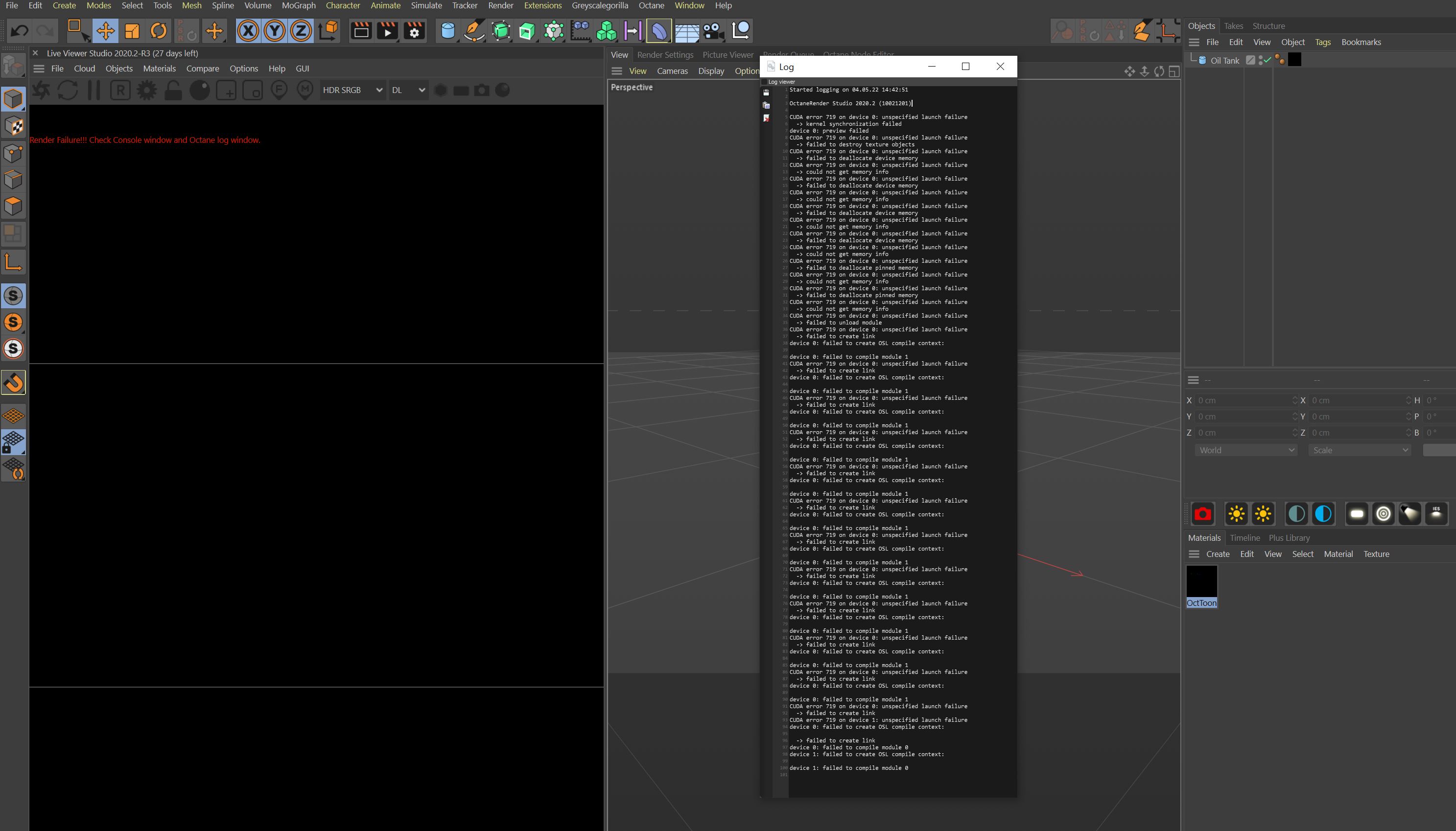Image resolution: width=1456 pixels, height=831 pixels.
Task: Select the Spline Pen tool
Action: [474, 31]
